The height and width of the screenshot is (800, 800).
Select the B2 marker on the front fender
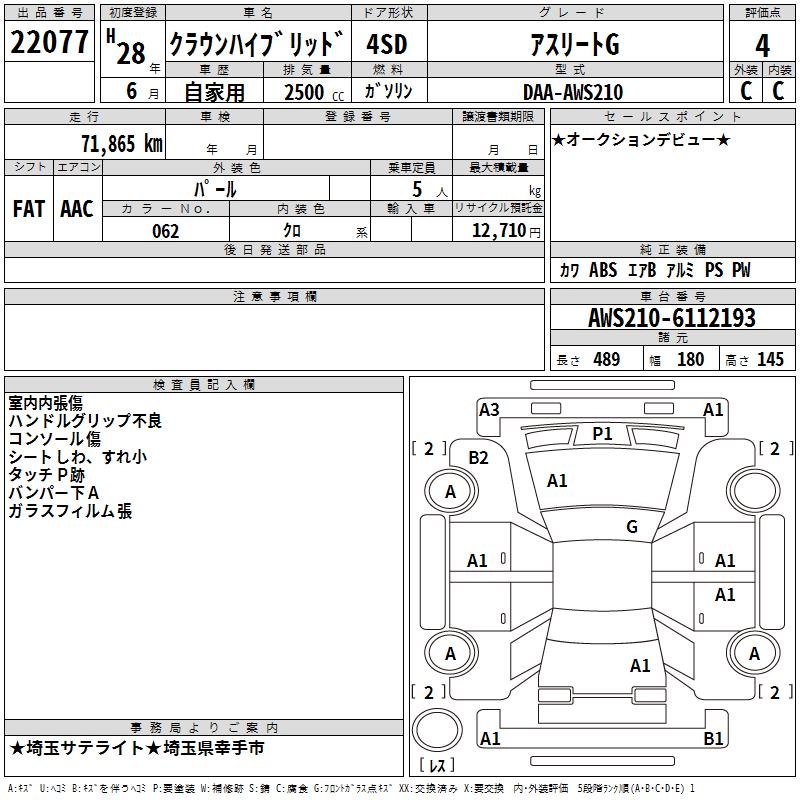click(x=479, y=457)
